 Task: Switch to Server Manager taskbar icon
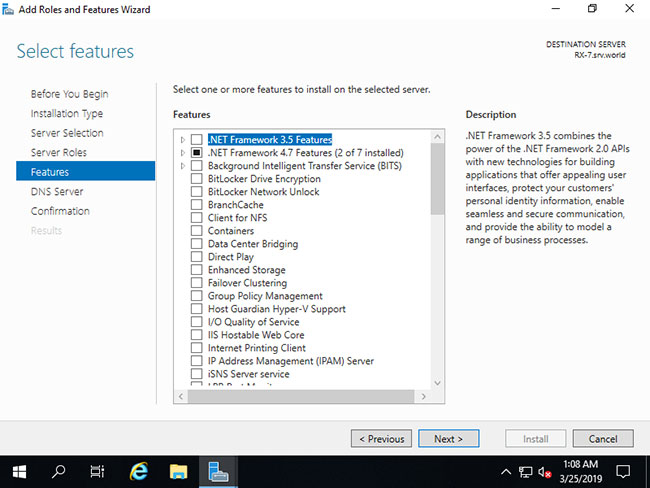pyautogui.click(x=218, y=472)
